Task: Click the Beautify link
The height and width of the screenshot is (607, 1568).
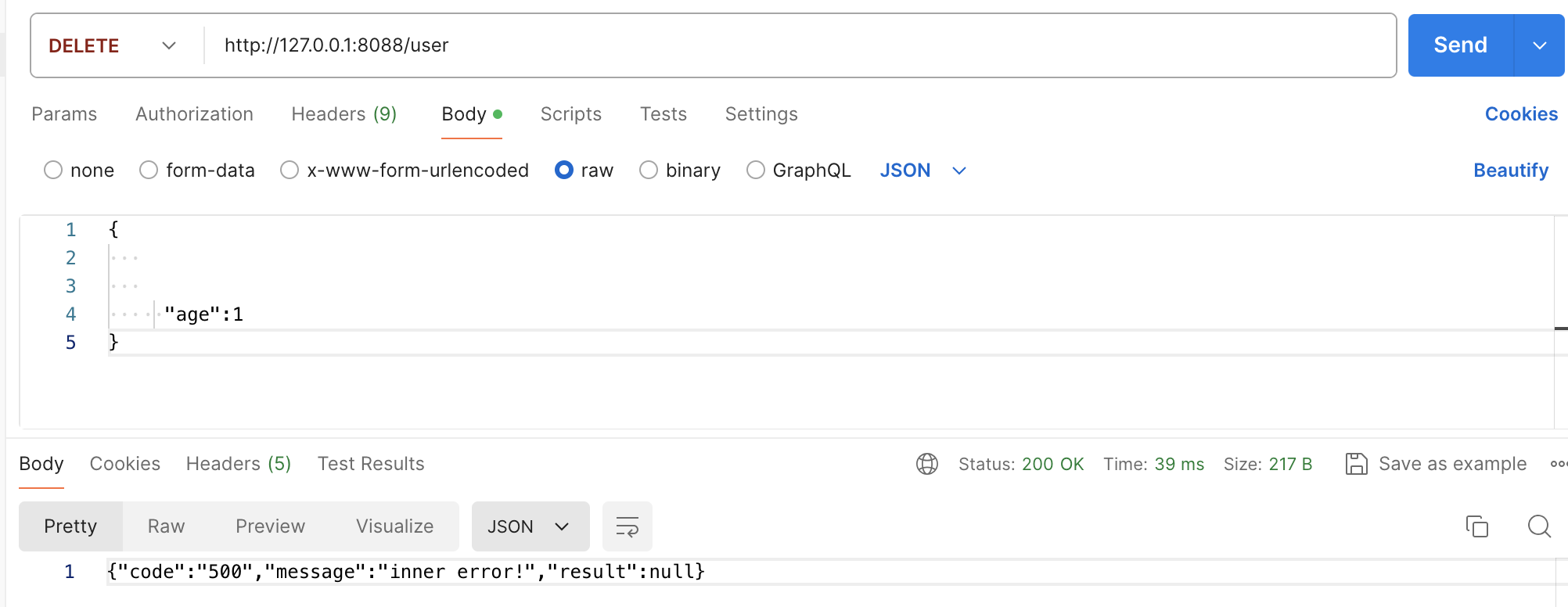Action: tap(1510, 171)
